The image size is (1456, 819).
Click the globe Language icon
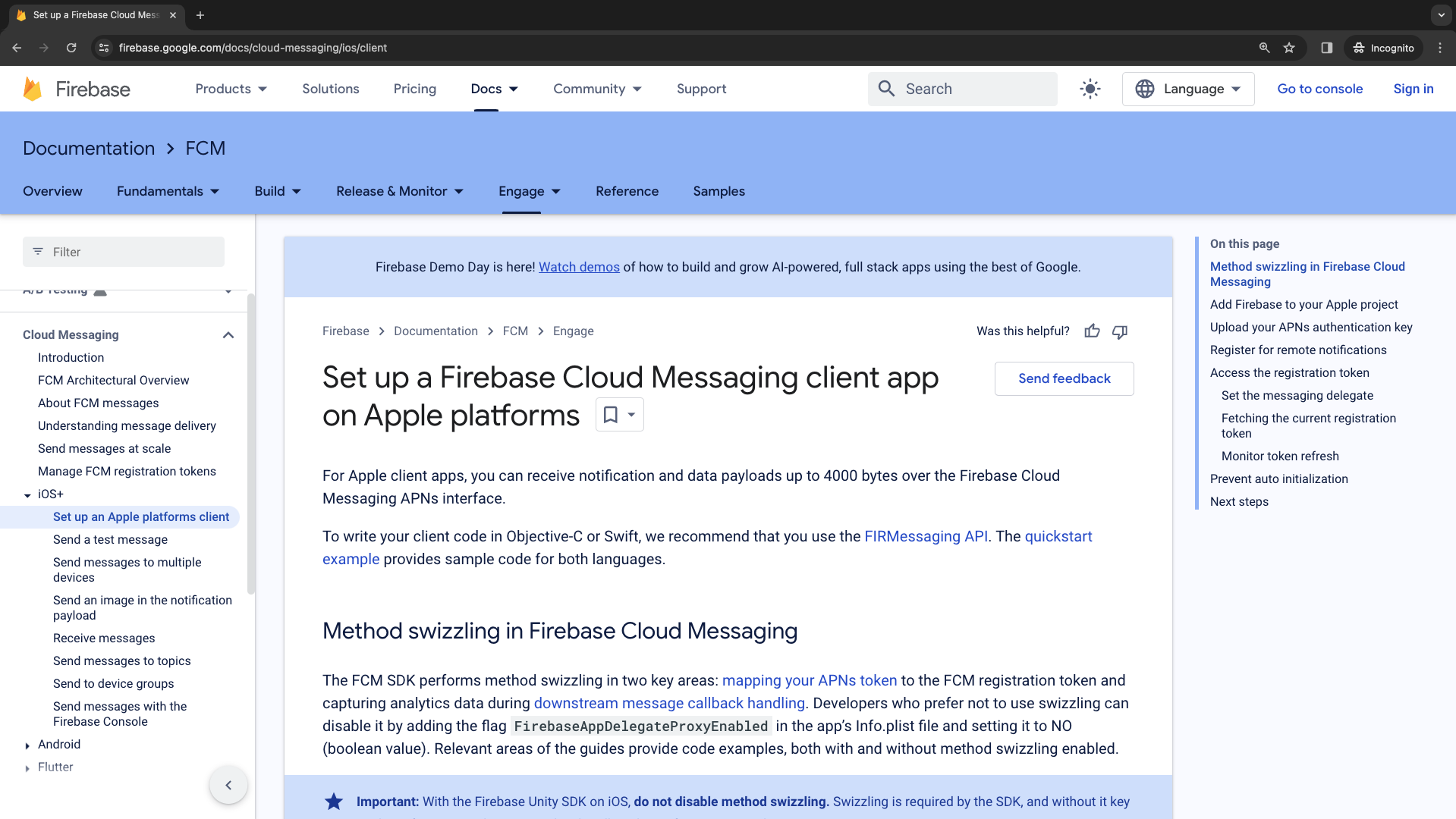click(1145, 89)
